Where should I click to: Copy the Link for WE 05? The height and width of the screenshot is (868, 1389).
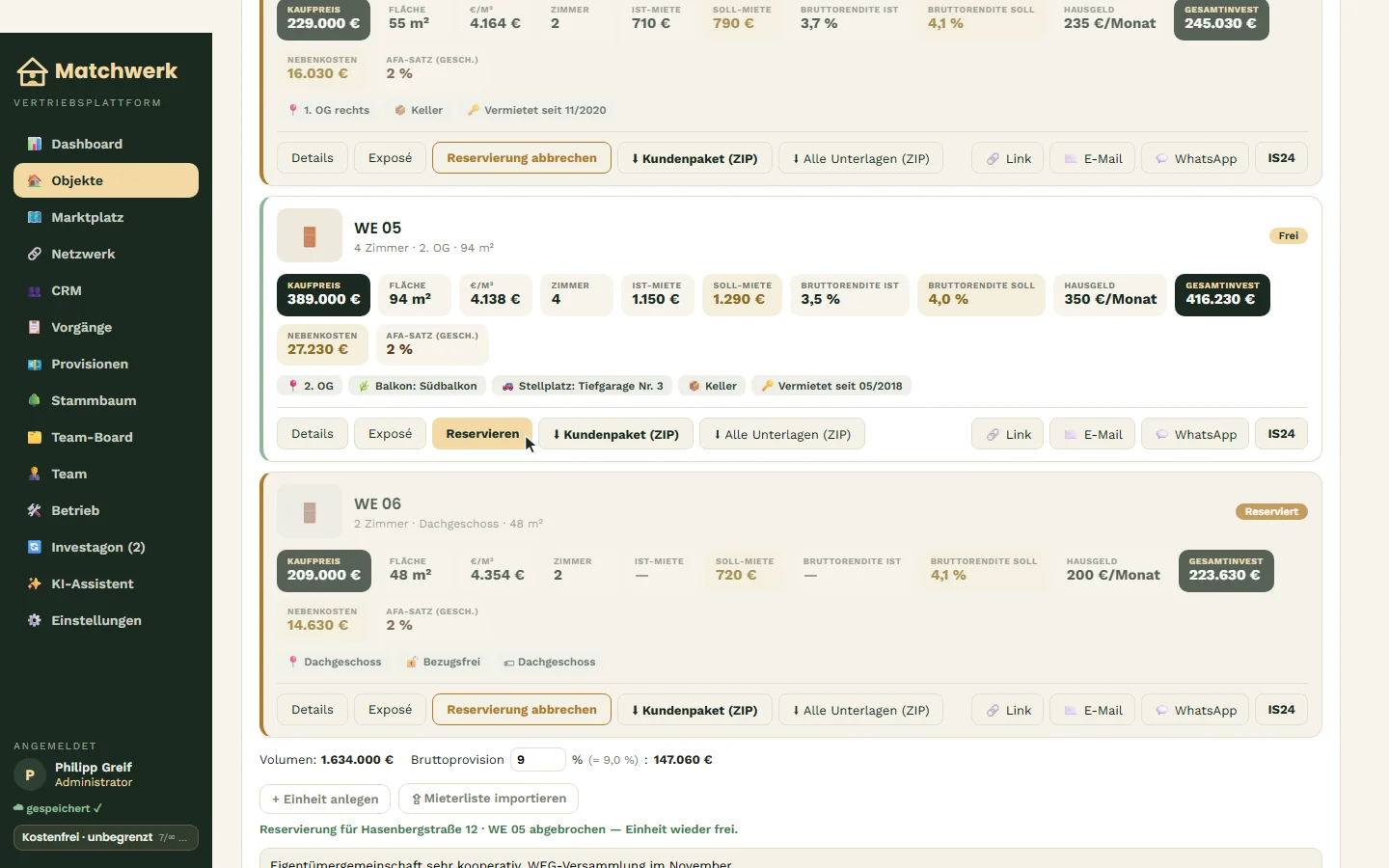[1007, 434]
